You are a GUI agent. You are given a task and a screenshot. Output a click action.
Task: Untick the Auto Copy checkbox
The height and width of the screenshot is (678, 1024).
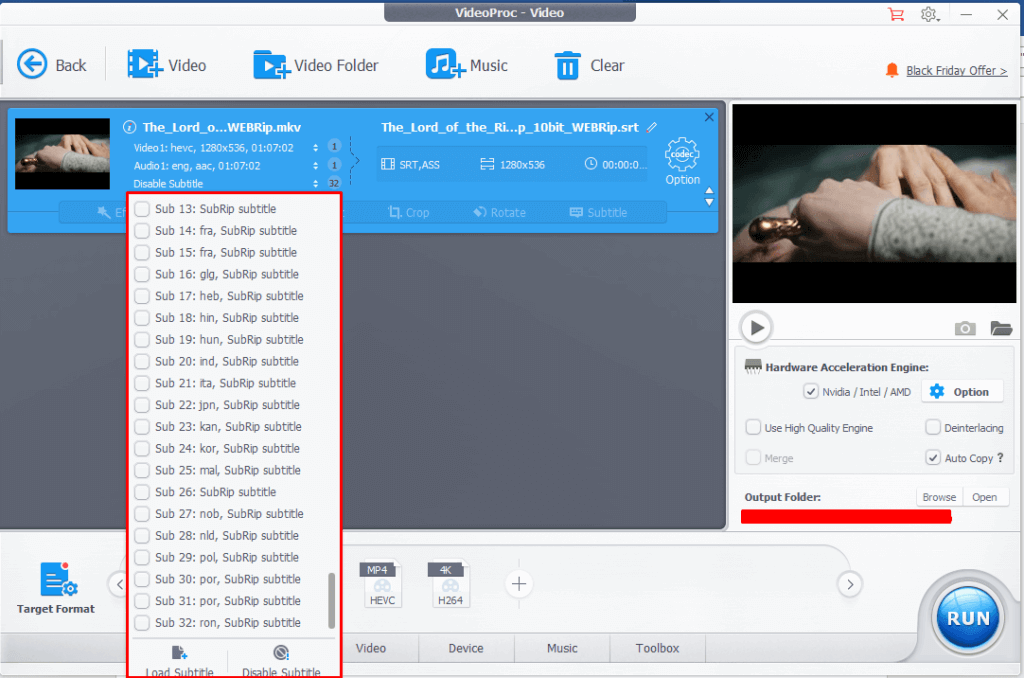tap(933, 458)
